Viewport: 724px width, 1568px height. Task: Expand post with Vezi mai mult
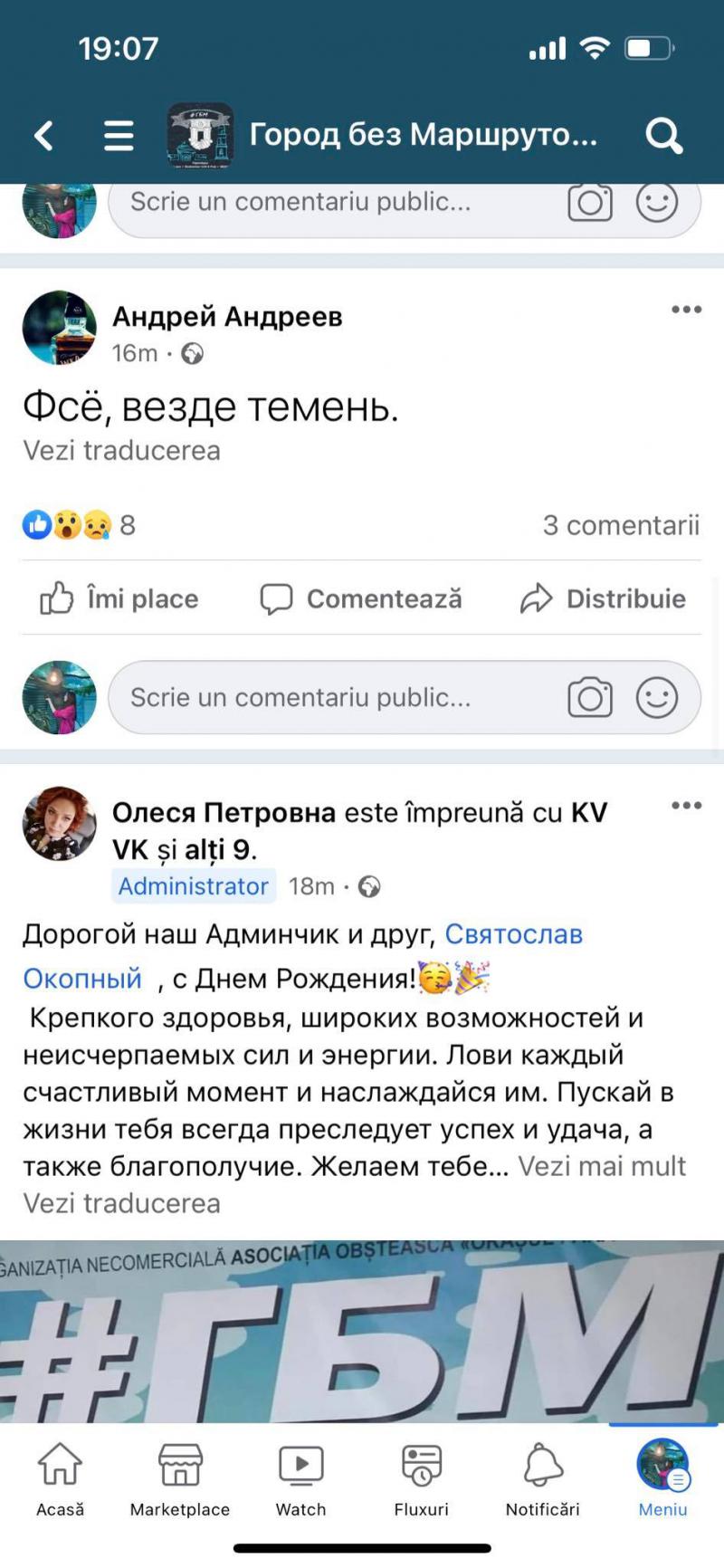coord(602,1166)
